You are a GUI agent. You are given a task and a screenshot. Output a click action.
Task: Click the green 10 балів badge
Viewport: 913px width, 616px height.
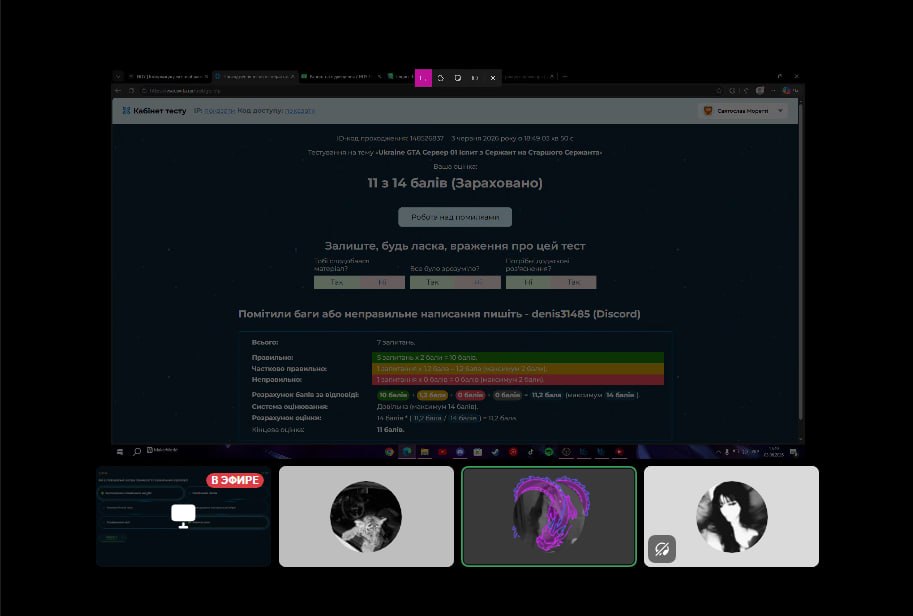pyautogui.click(x=393, y=395)
